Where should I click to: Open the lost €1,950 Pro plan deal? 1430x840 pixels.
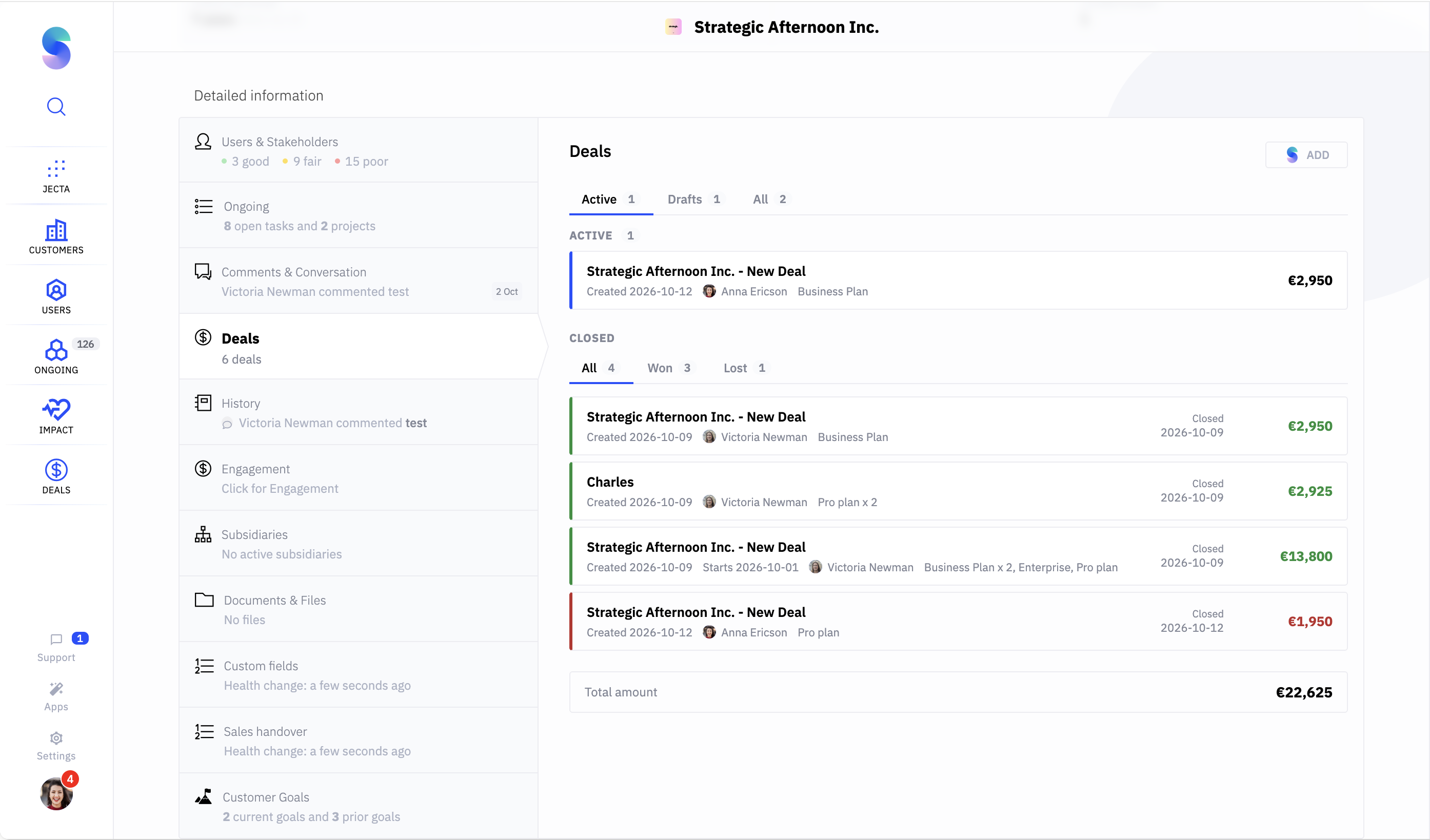pyautogui.click(x=958, y=622)
